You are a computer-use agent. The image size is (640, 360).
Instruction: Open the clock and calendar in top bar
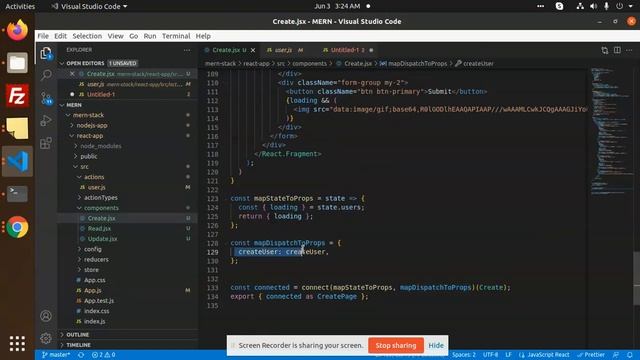pos(337,6)
